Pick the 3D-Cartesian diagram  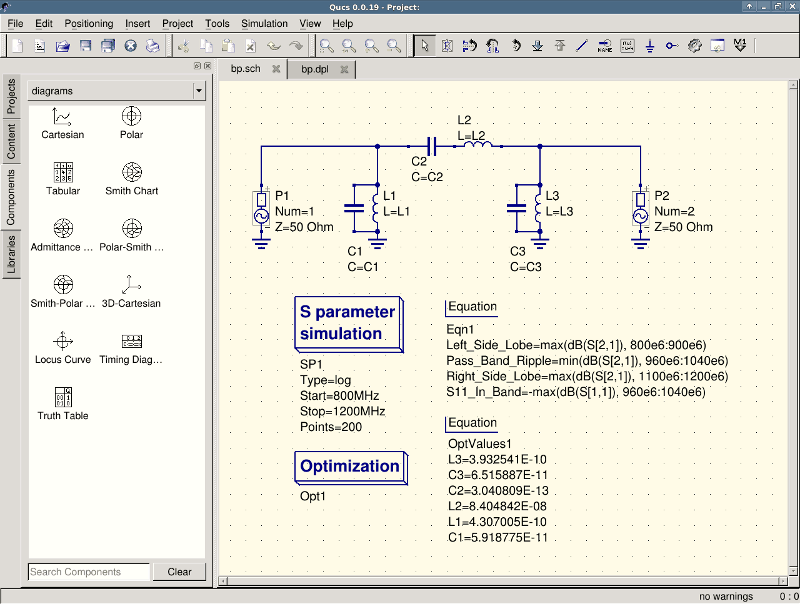click(x=131, y=291)
